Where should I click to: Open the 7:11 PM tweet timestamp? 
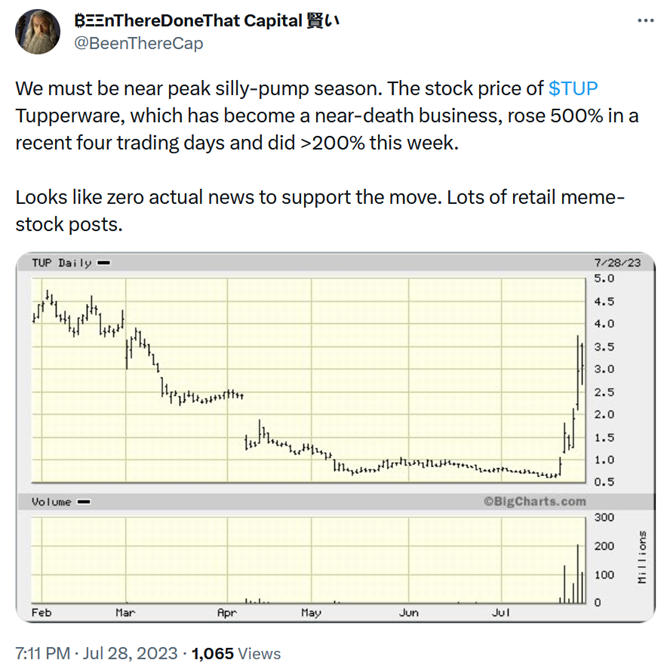coord(43,652)
